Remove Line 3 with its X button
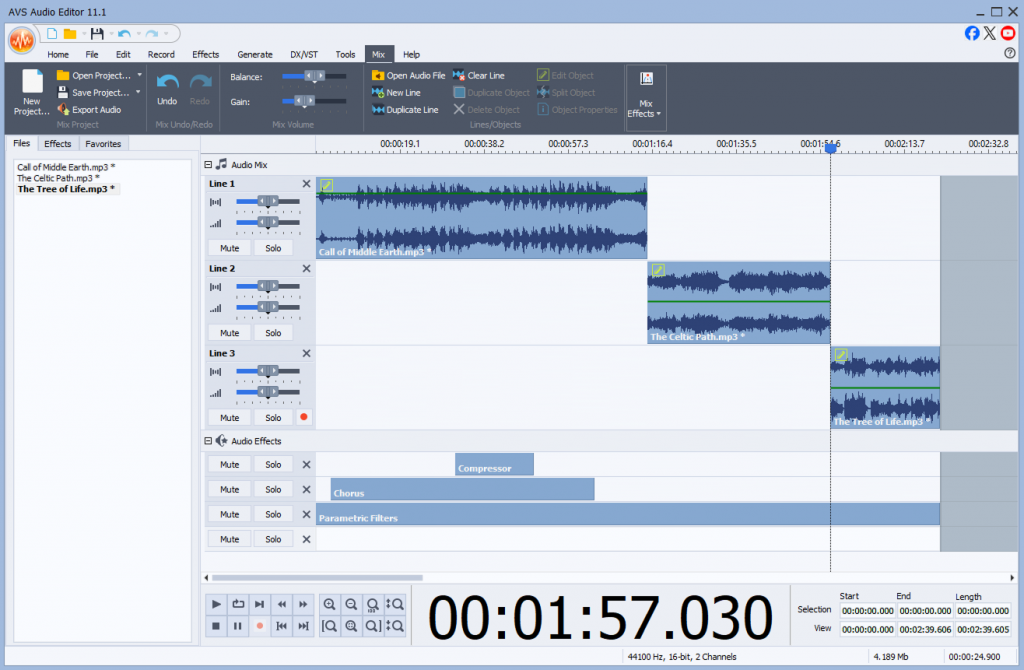The image size is (1024, 670). pyautogui.click(x=306, y=353)
